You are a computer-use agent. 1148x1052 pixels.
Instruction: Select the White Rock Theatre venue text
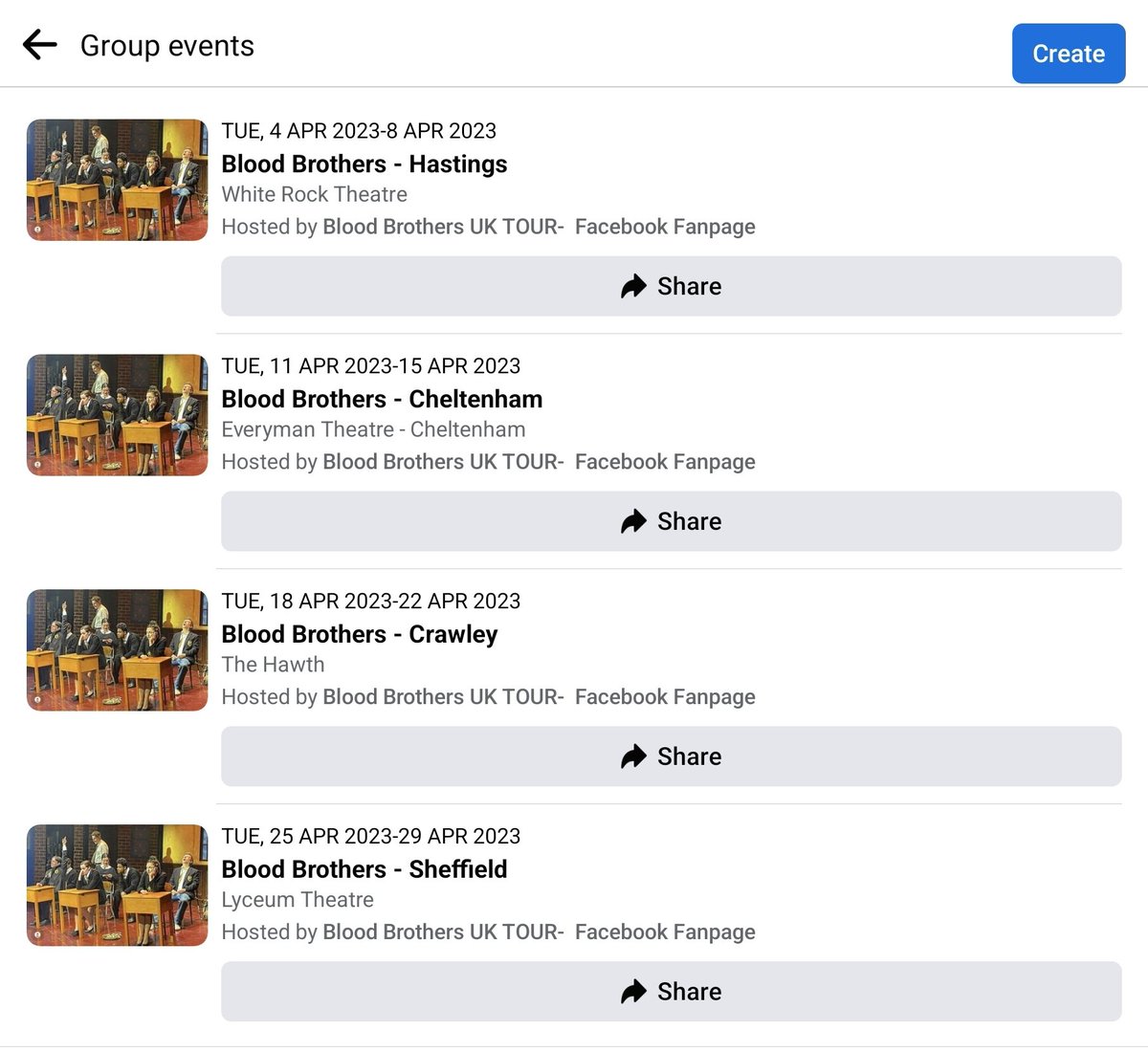click(315, 194)
